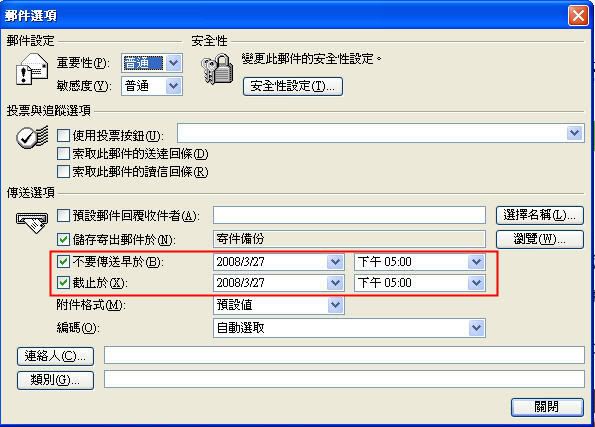Image resolution: width=595 pixels, height=427 pixels.
Task: Close the 郵件選項 dialog with the X
Action: 578,16
